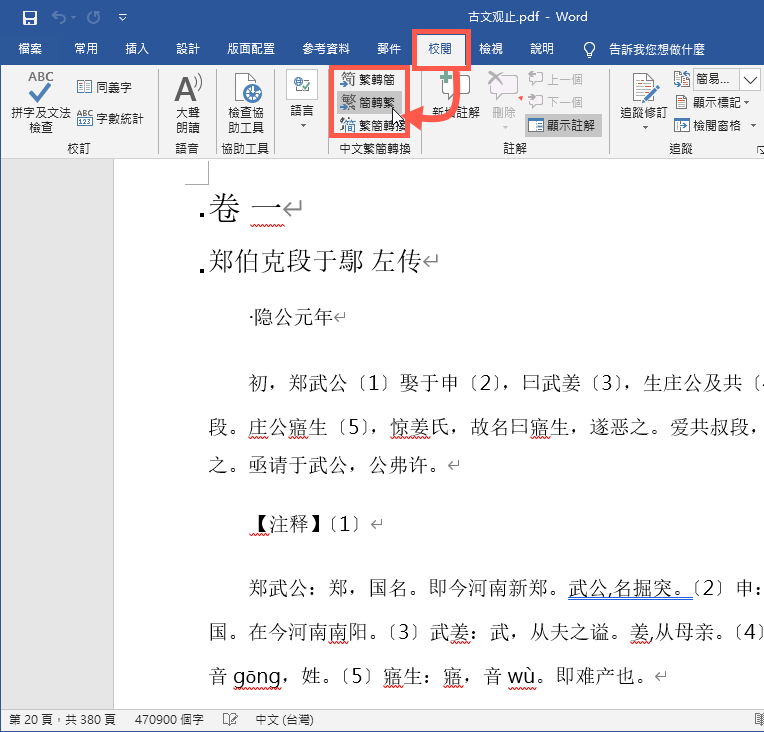Screen dimensions: 764x732
Task: Open the 簡易 markup display combo box
Action: (726, 79)
